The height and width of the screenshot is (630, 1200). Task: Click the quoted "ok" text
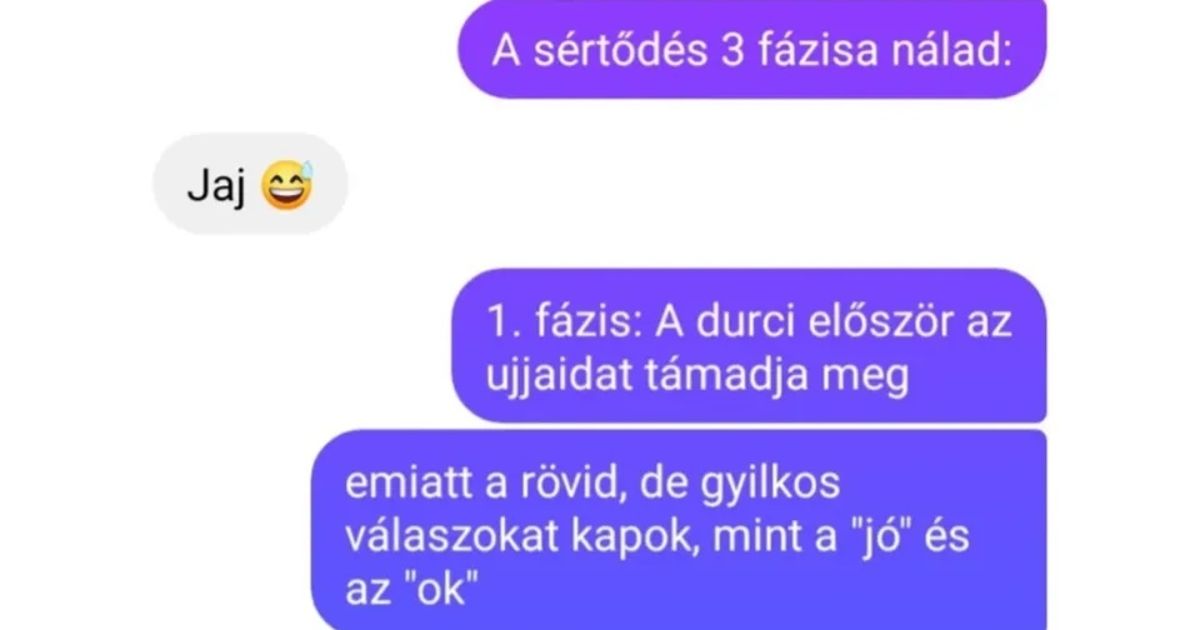[434, 591]
